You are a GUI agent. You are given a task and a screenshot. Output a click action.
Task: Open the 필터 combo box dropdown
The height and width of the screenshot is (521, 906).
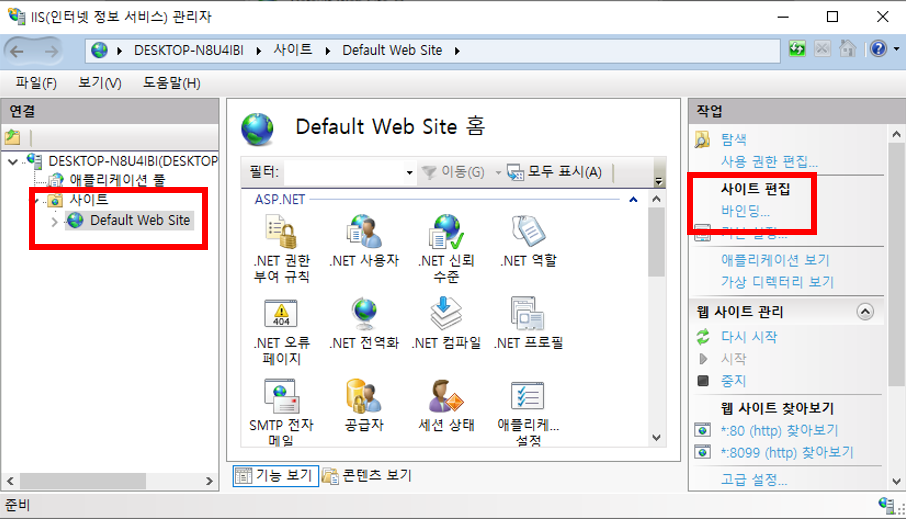pos(409,172)
